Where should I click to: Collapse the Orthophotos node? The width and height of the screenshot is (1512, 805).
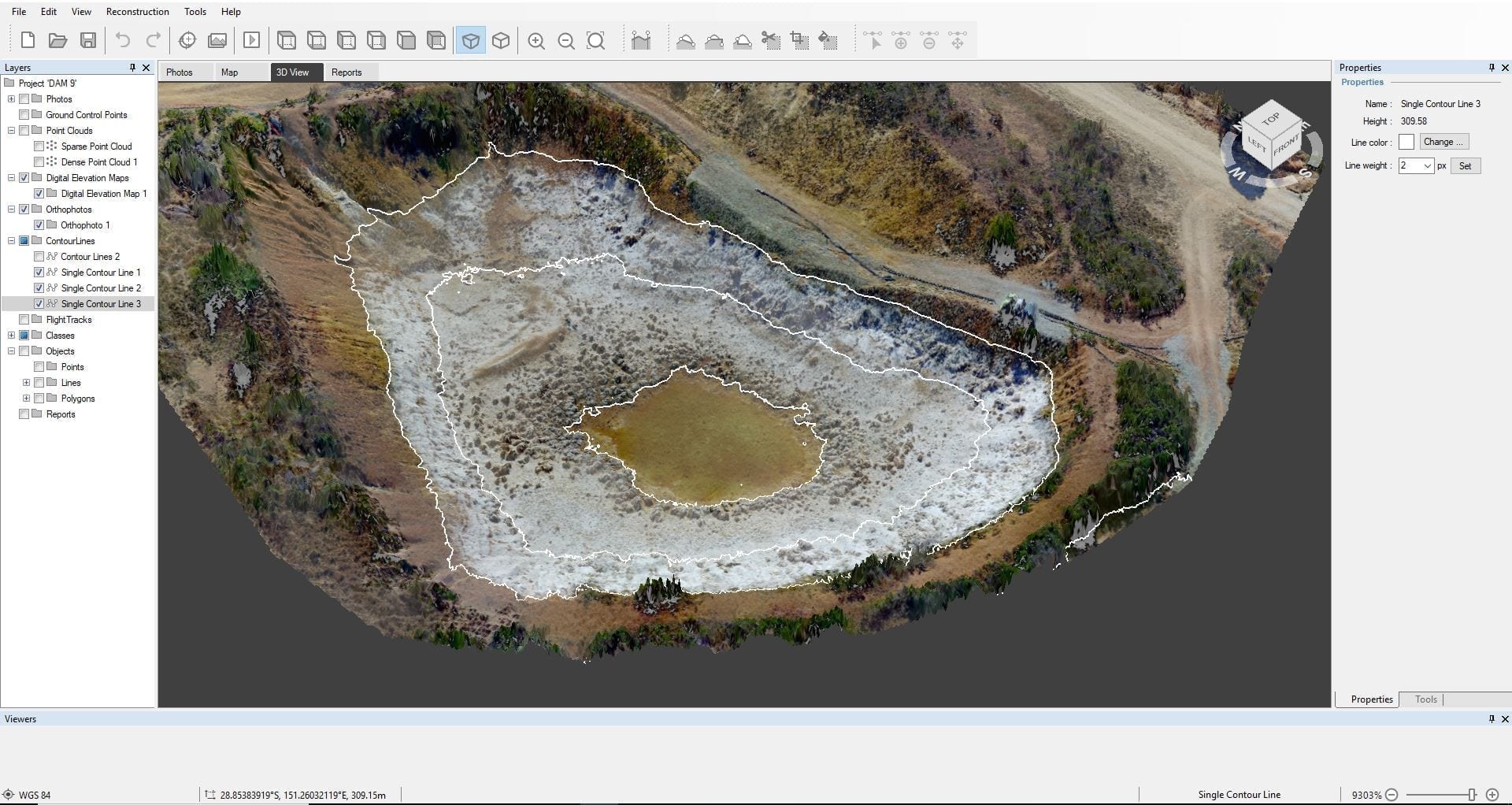coord(11,210)
